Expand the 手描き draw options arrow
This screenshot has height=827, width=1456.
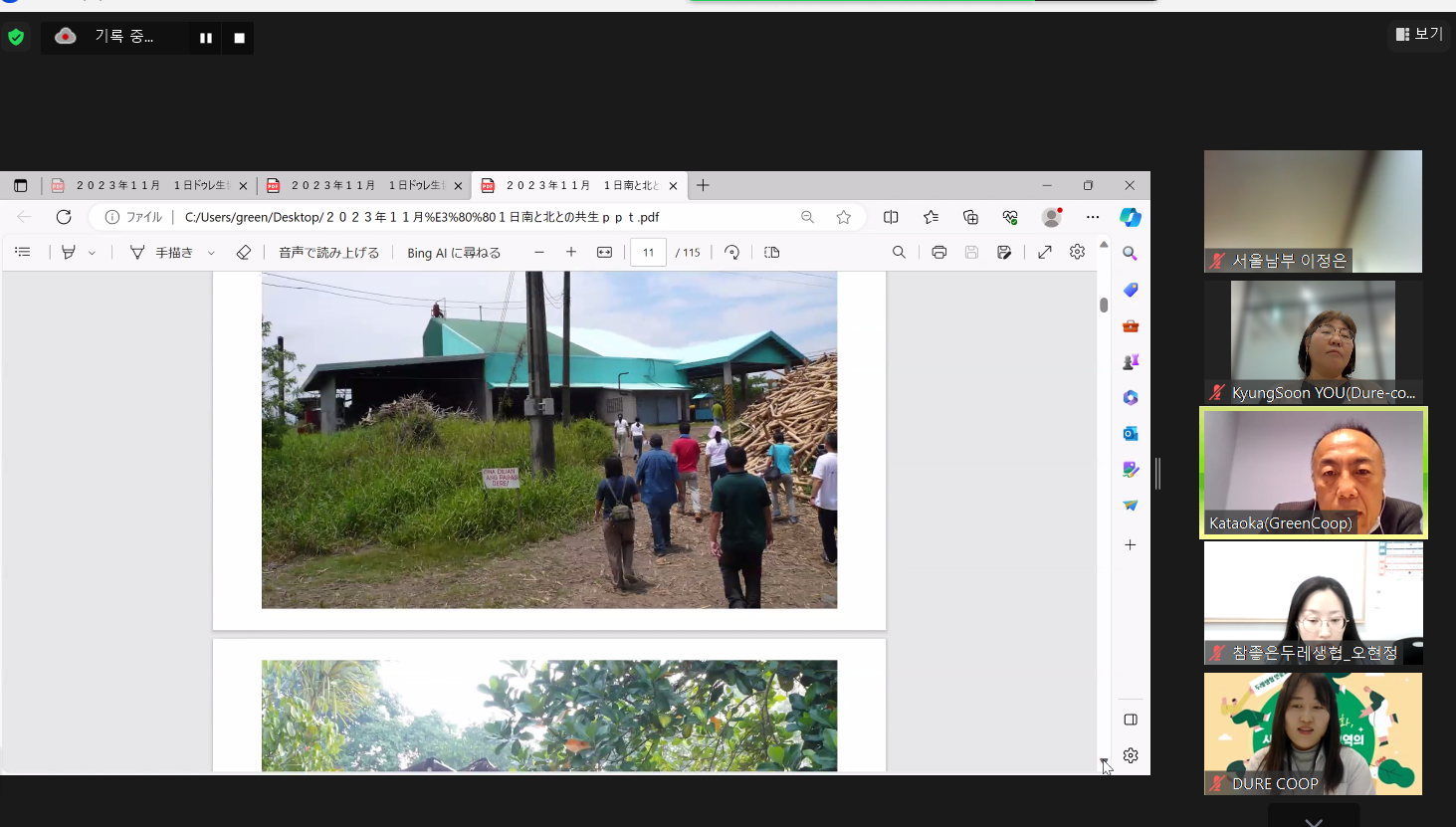click(x=211, y=254)
